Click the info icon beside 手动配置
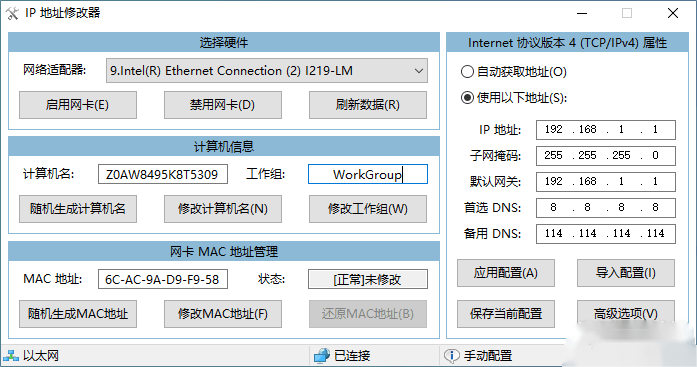The image size is (697, 367). coord(452,355)
